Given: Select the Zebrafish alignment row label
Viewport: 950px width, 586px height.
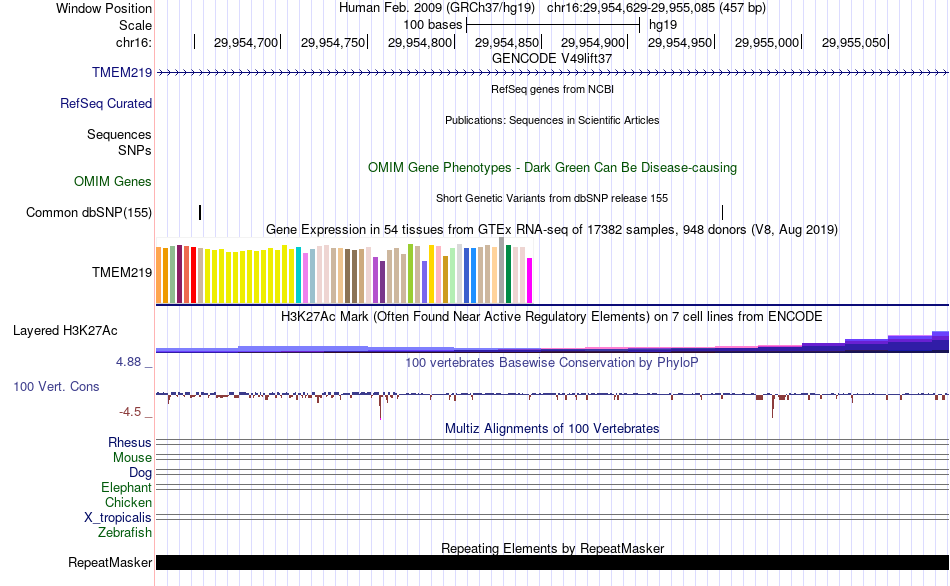Looking at the screenshot, I should tap(125, 533).
